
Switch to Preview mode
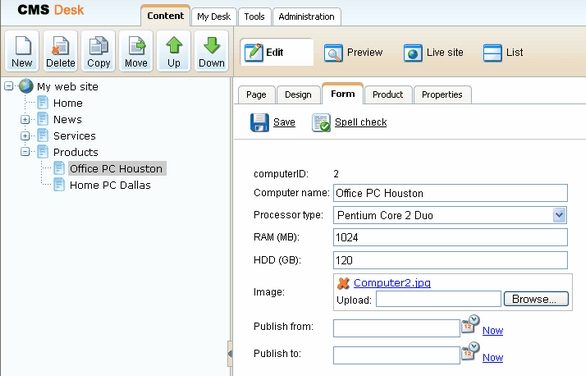[x=354, y=52]
